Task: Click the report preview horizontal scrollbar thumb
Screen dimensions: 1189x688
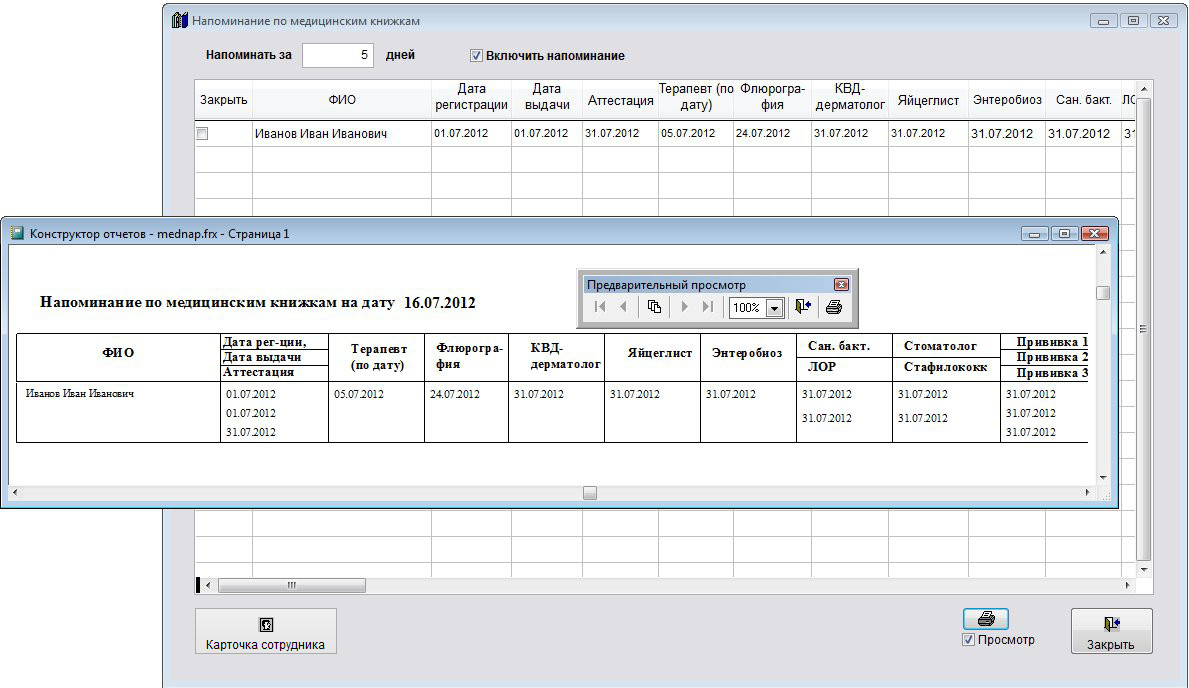Action: (x=590, y=493)
